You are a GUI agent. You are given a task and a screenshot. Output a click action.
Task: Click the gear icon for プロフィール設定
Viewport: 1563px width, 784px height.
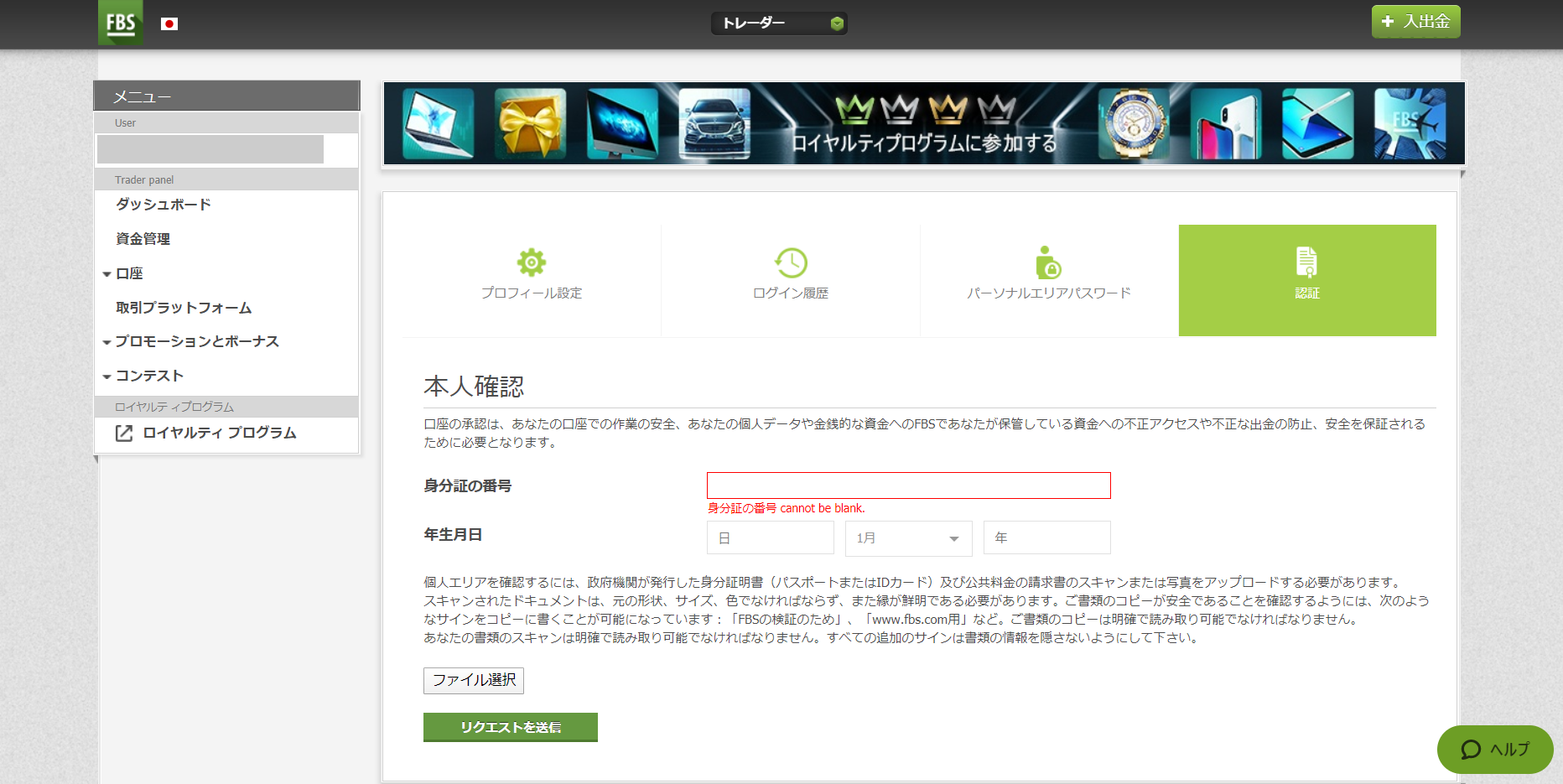[x=531, y=262]
